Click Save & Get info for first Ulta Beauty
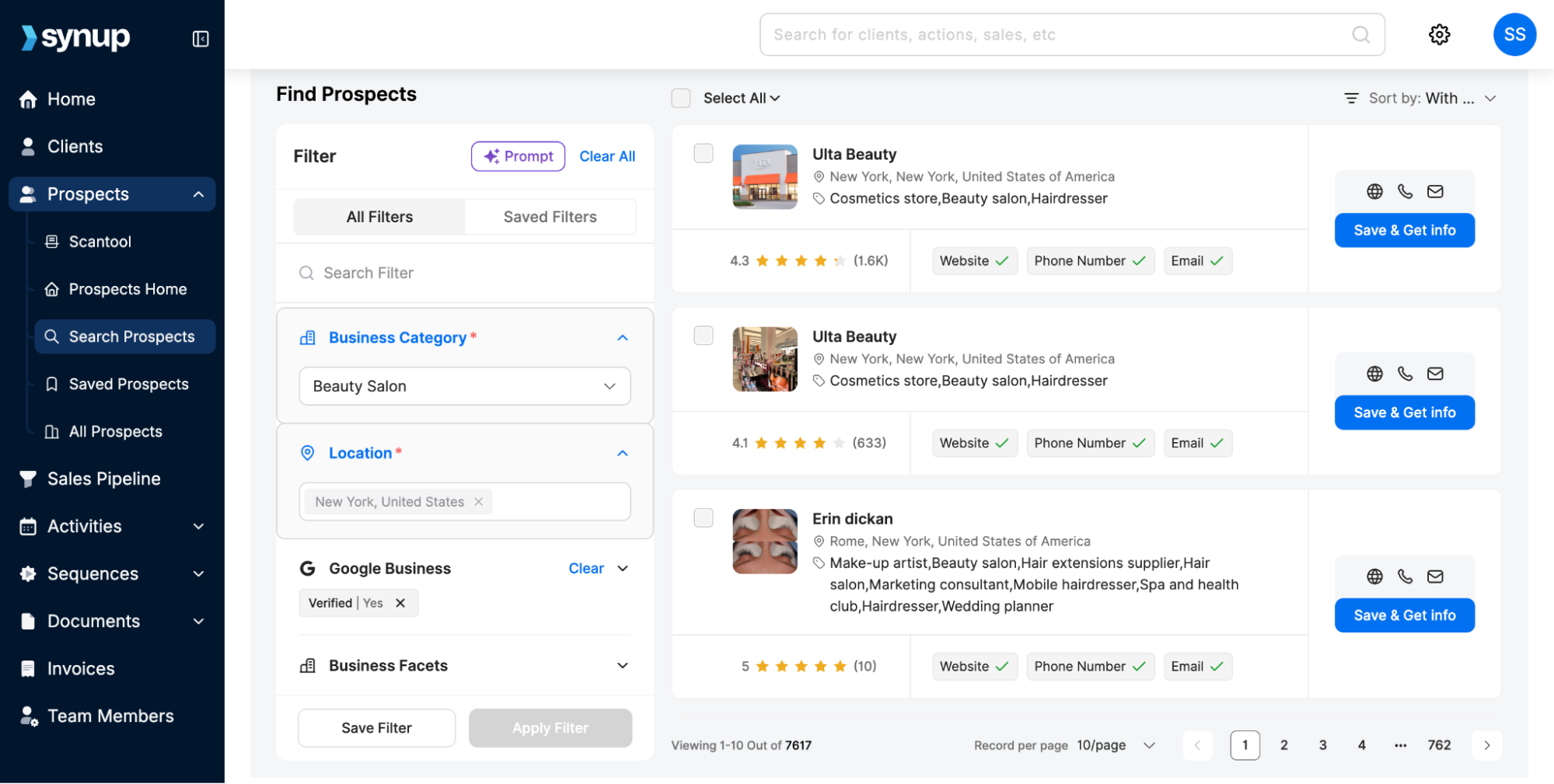 tap(1404, 231)
